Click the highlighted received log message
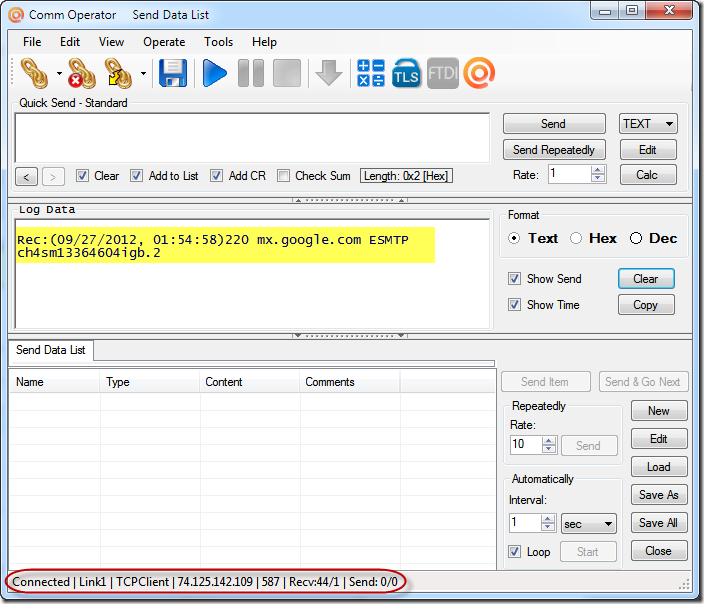This screenshot has width=704, height=604. (225, 246)
